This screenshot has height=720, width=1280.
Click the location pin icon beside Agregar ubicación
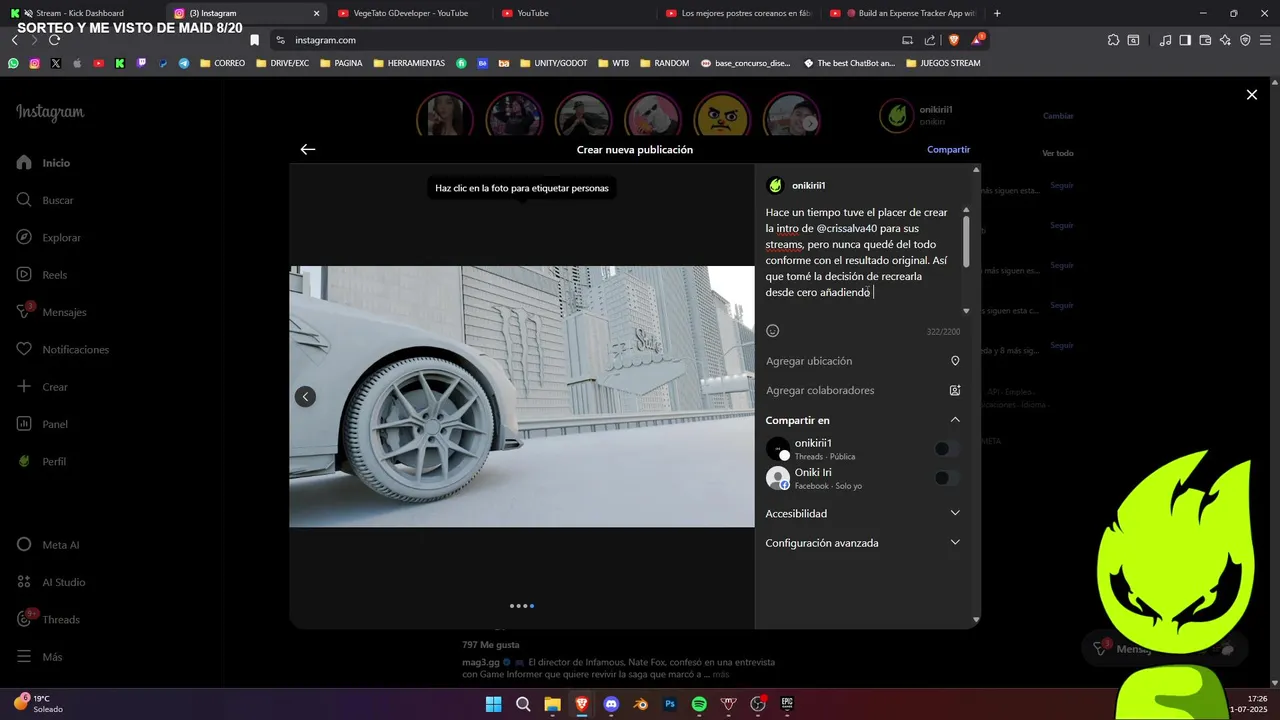(955, 361)
